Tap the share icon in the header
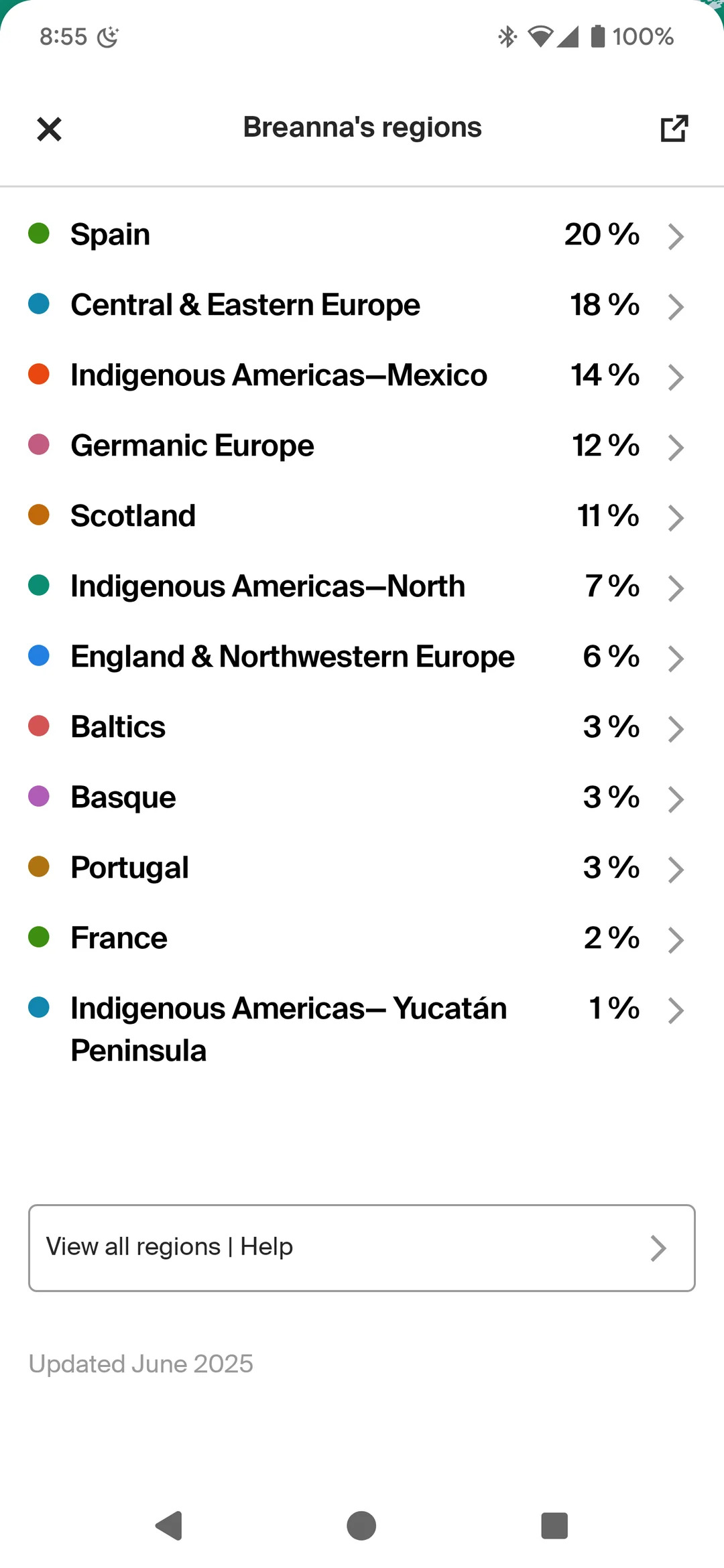This screenshot has width=724, height=1568. pyautogui.click(x=674, y=128)
